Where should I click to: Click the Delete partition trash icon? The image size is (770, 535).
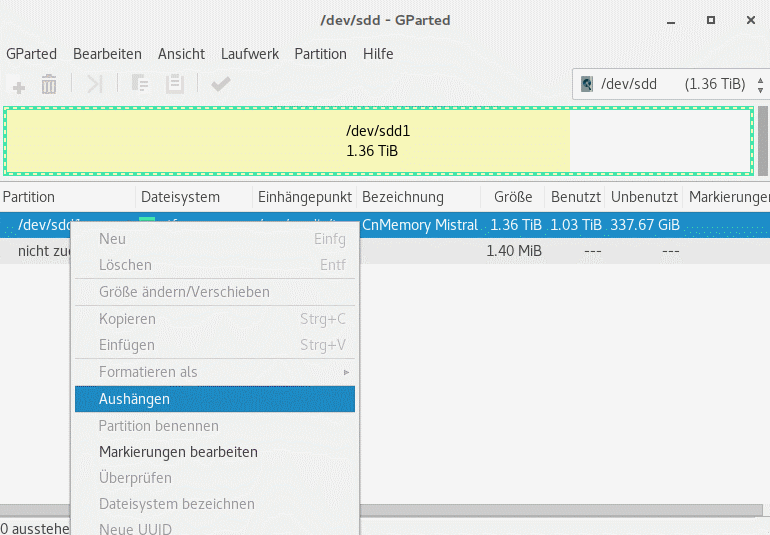[x=49, y=84]
